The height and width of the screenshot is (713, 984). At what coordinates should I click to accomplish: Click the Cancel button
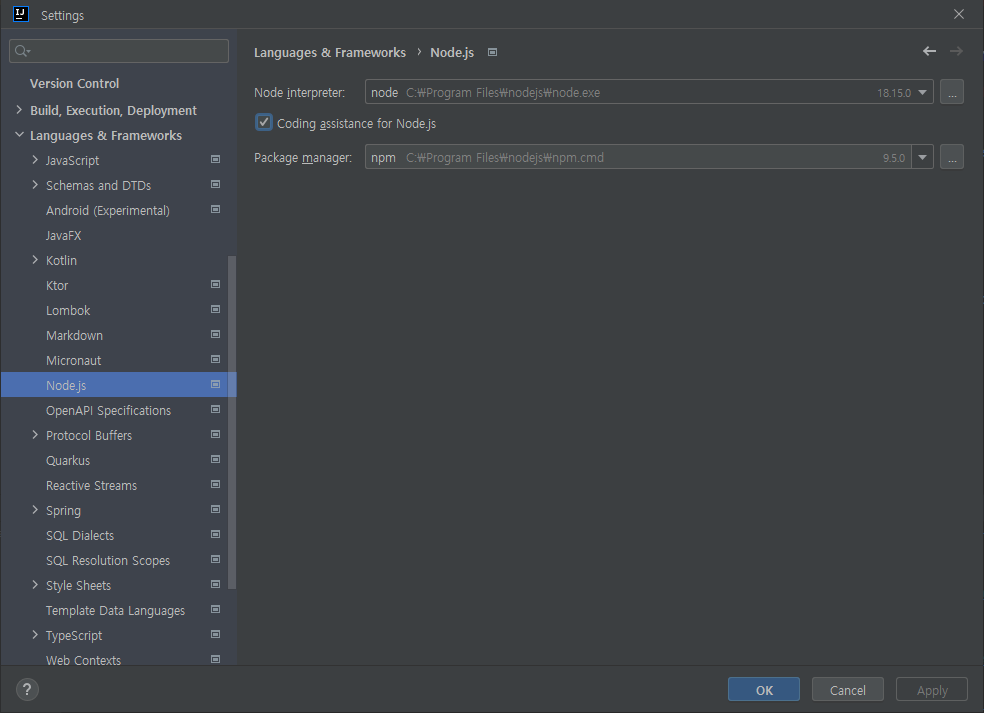click(848, 690)
